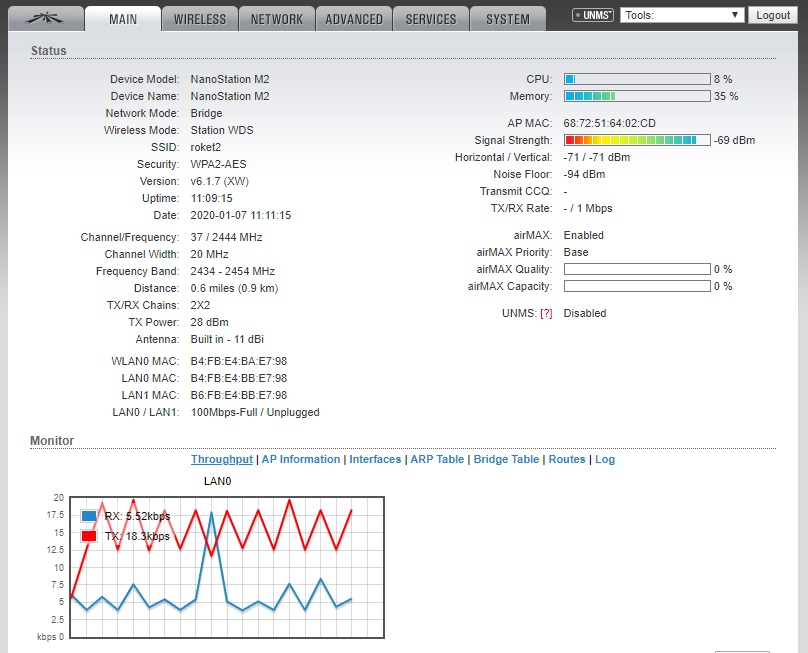Open the ARP Table link
The image size is (808, 653).
[437, 459]
